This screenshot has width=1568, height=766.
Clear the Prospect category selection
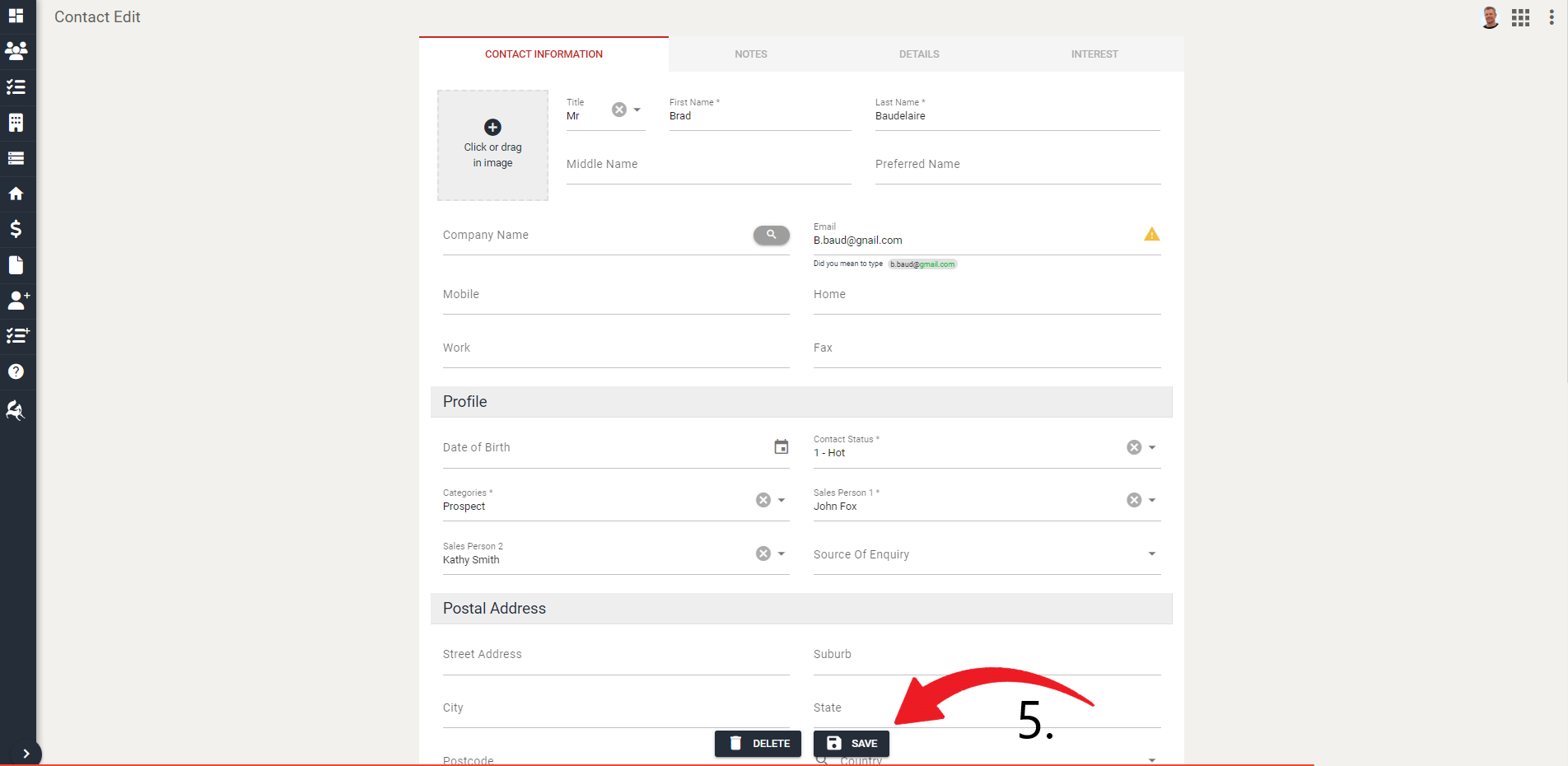tap(762, 499)
